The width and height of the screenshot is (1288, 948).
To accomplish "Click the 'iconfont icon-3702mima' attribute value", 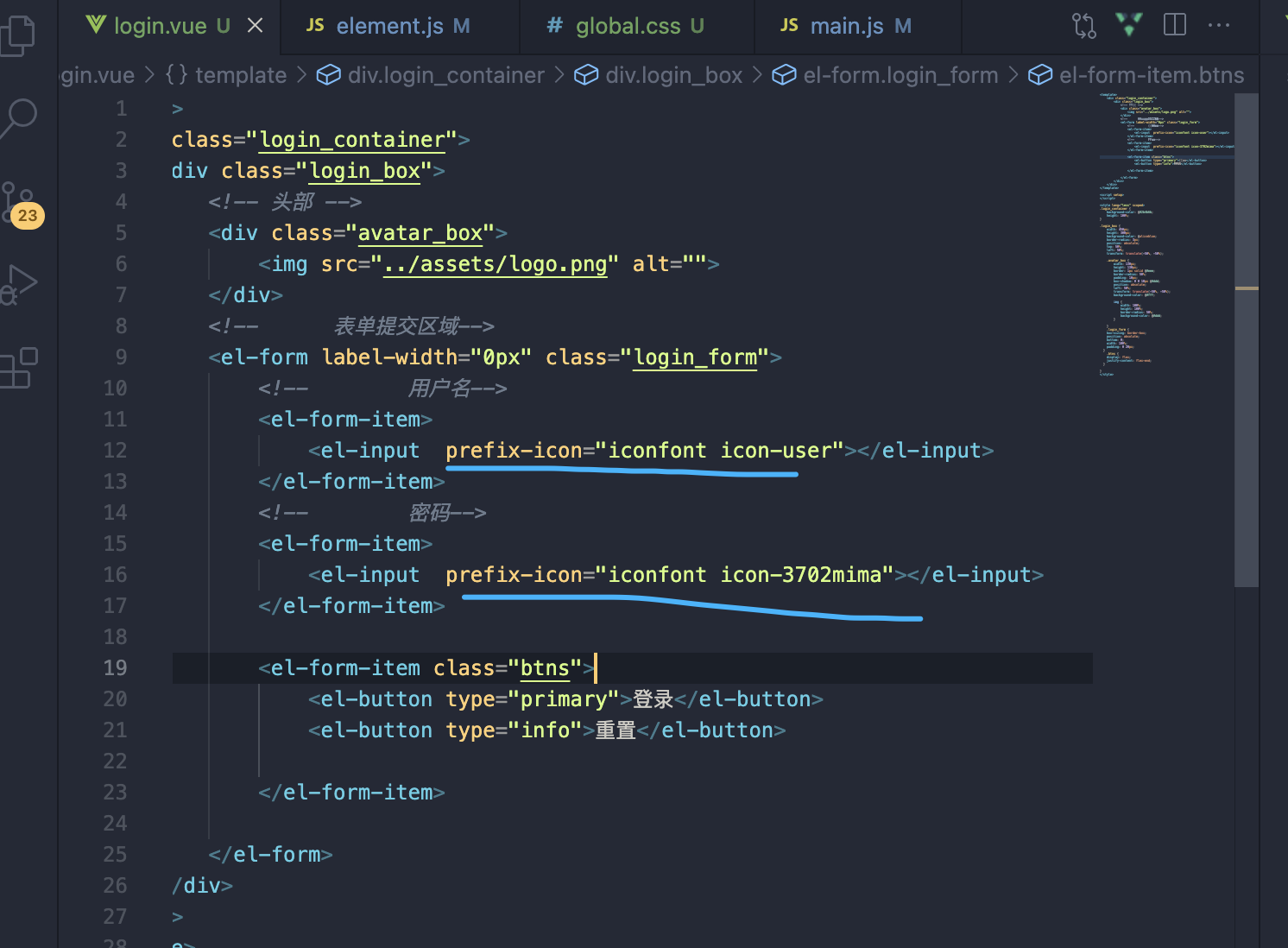I will [x=745, y=575].
